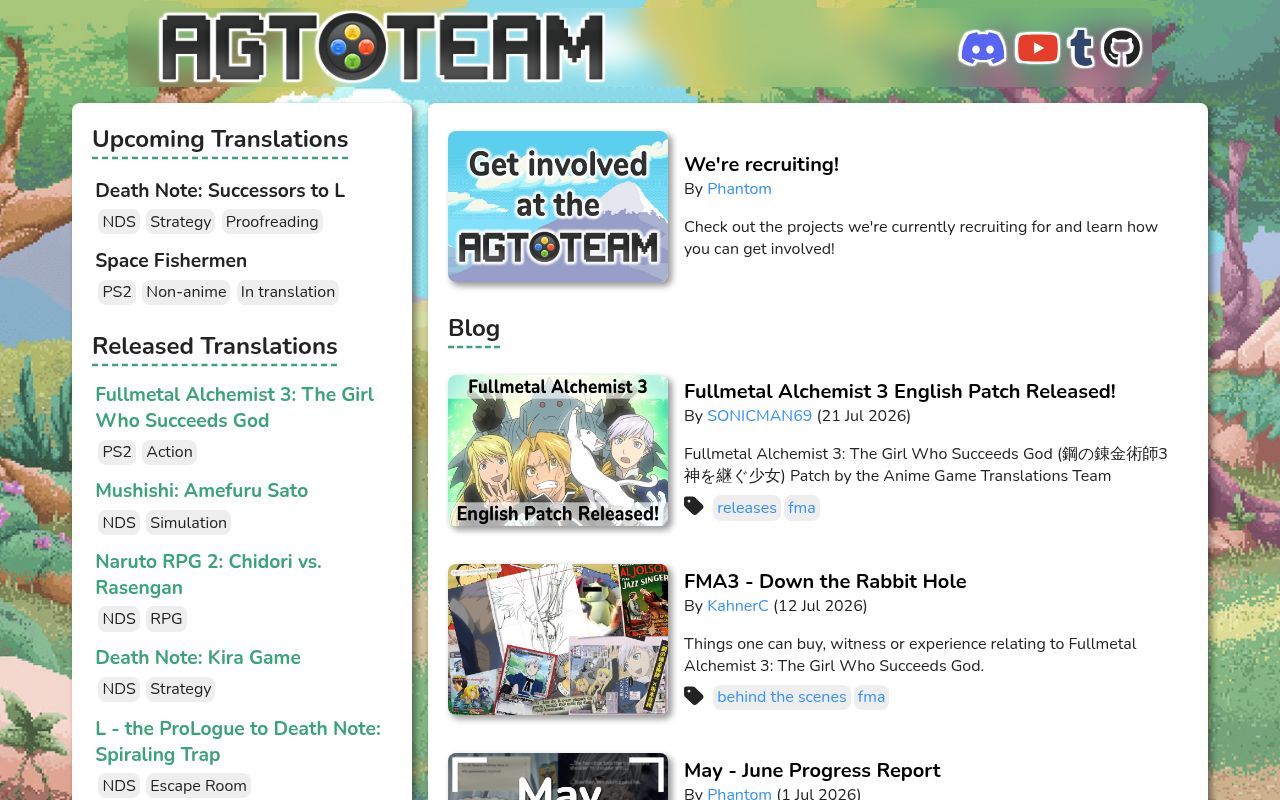The height and width of the screenshot is (800, 1280).
Task: Open Naruto RPG 2: Chidori vs. Rasengan
Action: point(208,574)
